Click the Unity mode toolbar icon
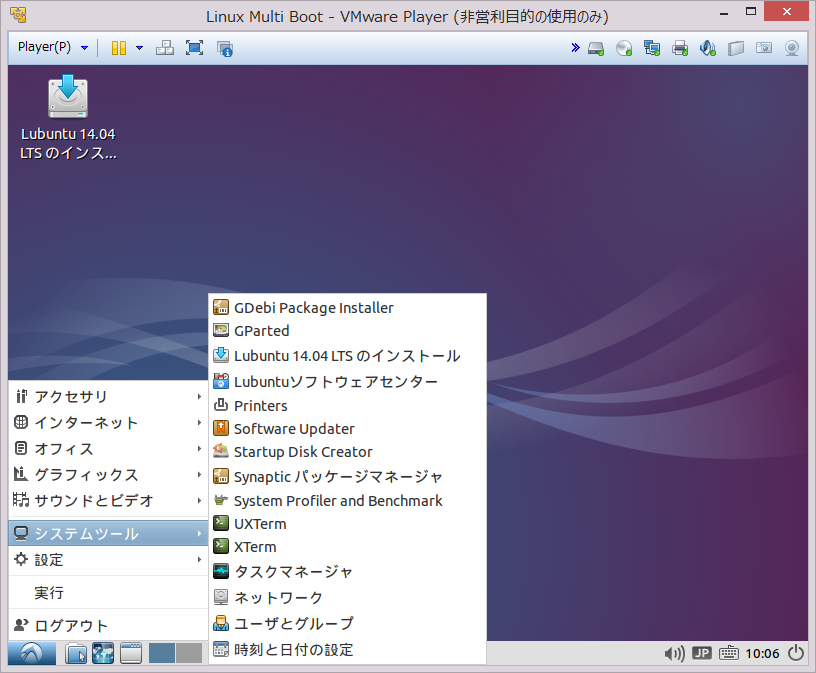 pyautogui.click(x=225, y=48)
